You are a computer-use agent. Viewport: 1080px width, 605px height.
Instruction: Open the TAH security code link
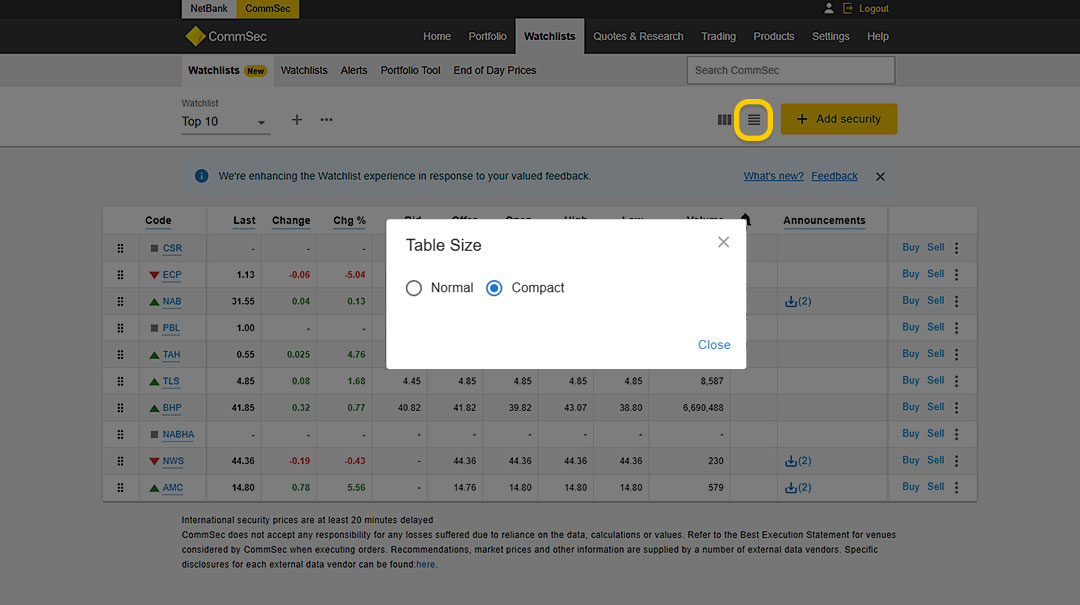click(x=172, y=355)
